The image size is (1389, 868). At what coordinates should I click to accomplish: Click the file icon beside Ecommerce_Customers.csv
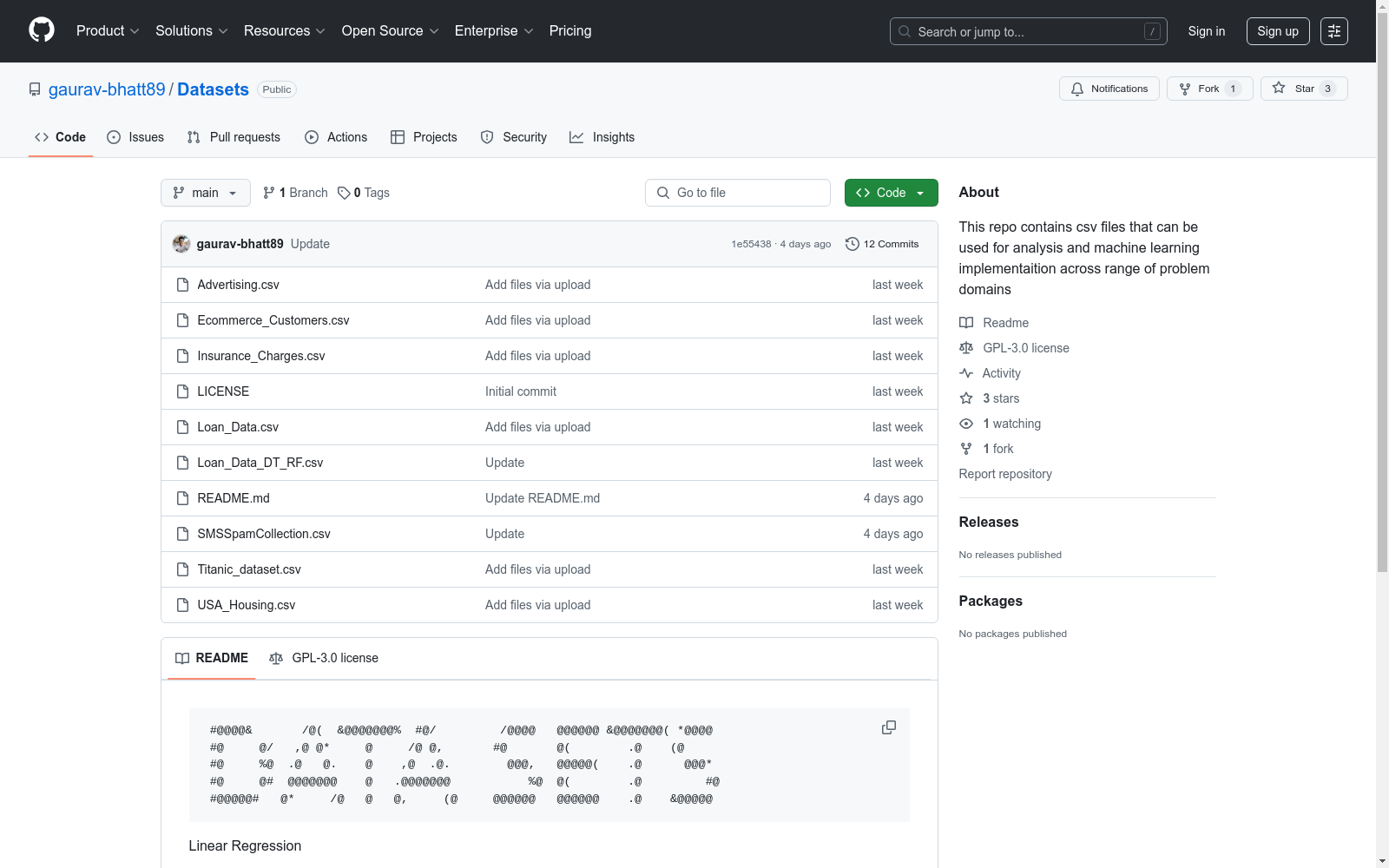click(x=182, y=320)
